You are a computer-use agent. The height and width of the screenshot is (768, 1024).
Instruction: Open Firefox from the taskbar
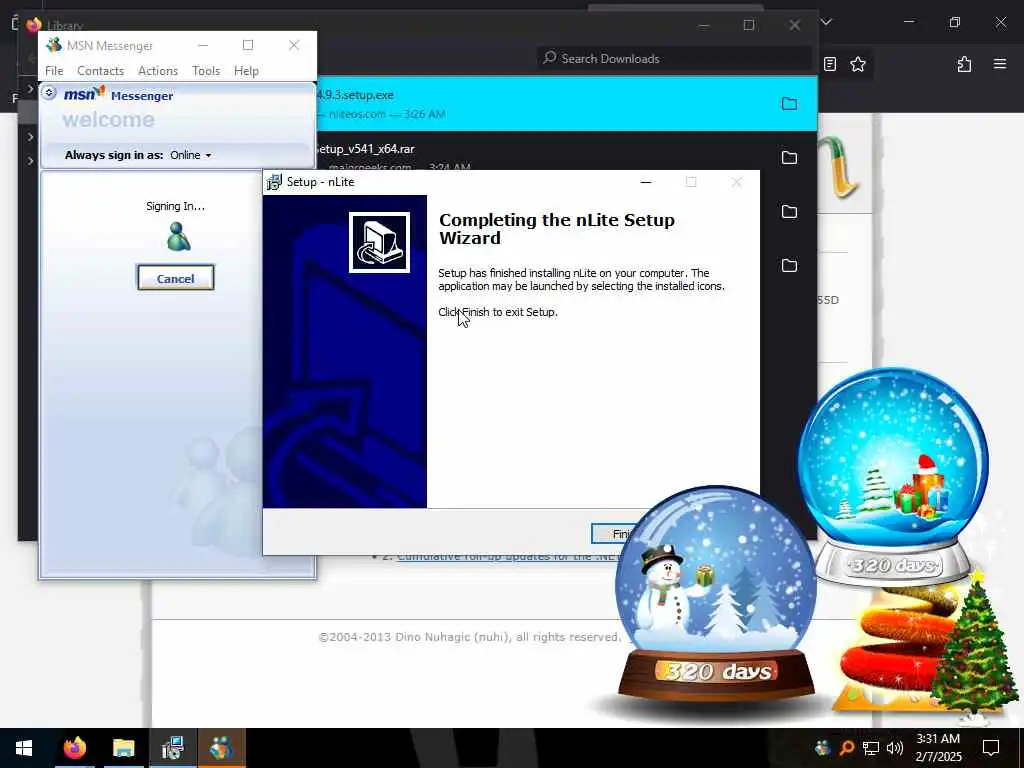pyautogui.click(x=74, y=748)
